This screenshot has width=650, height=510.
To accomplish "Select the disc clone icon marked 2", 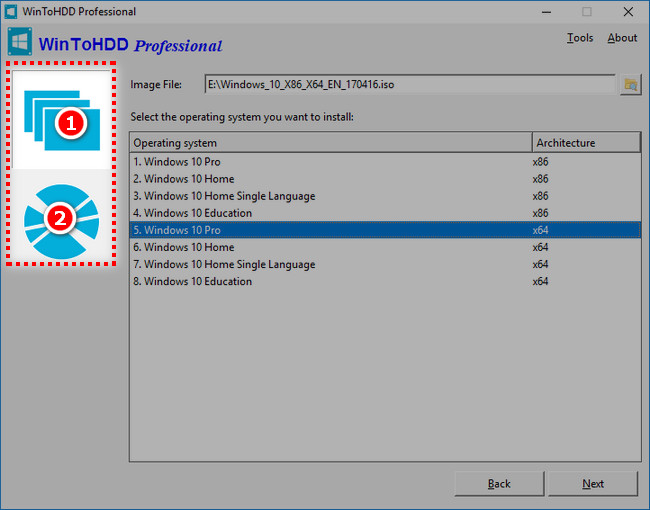I will 62,221.
